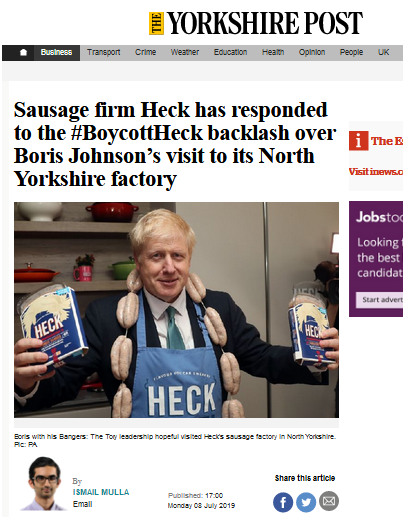Click the Yorkshire Post masthead logo
Viewport: 405px width, 519px height.
tap(256, 23)
